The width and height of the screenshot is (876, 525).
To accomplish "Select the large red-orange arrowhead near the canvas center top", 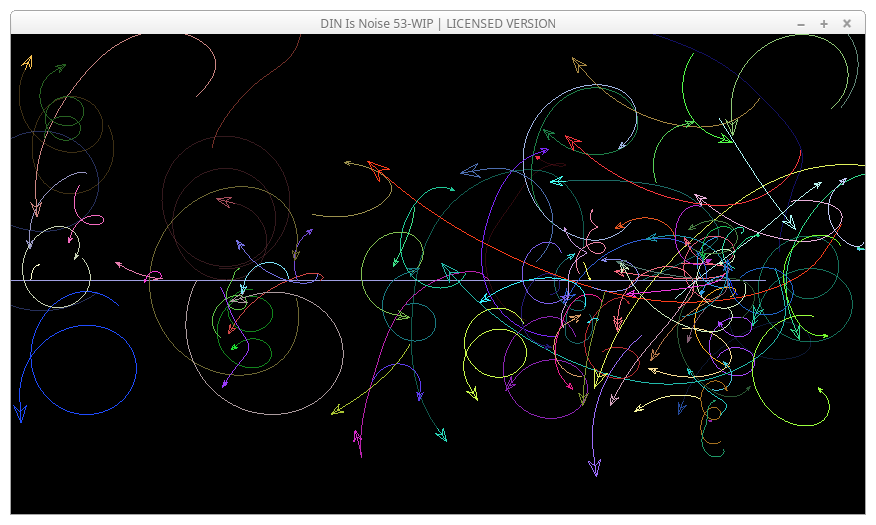I will [378, 169].
